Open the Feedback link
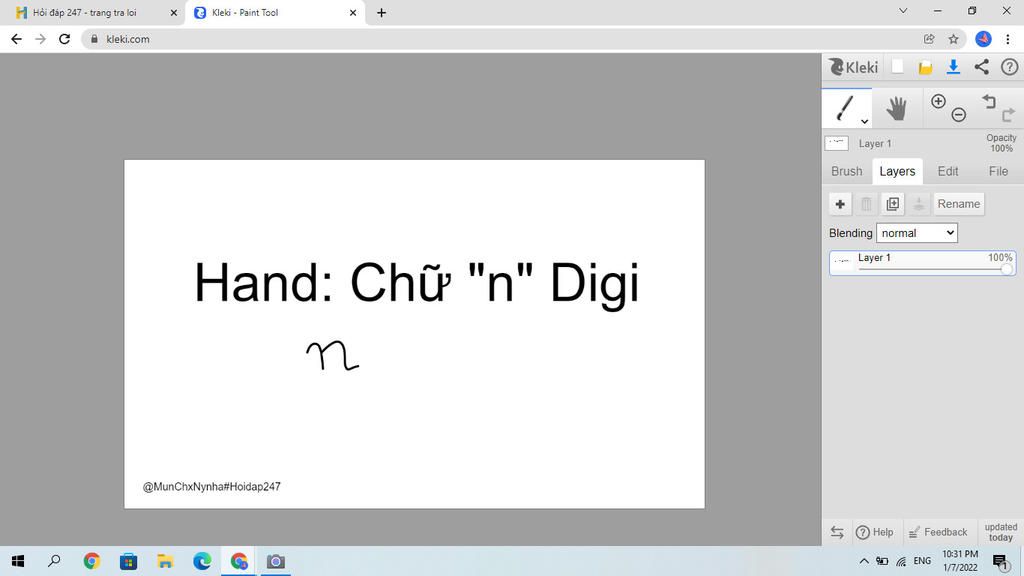The height and width of the screenshot is (576, 1024). pyautogui.click(x=938, y=532)
